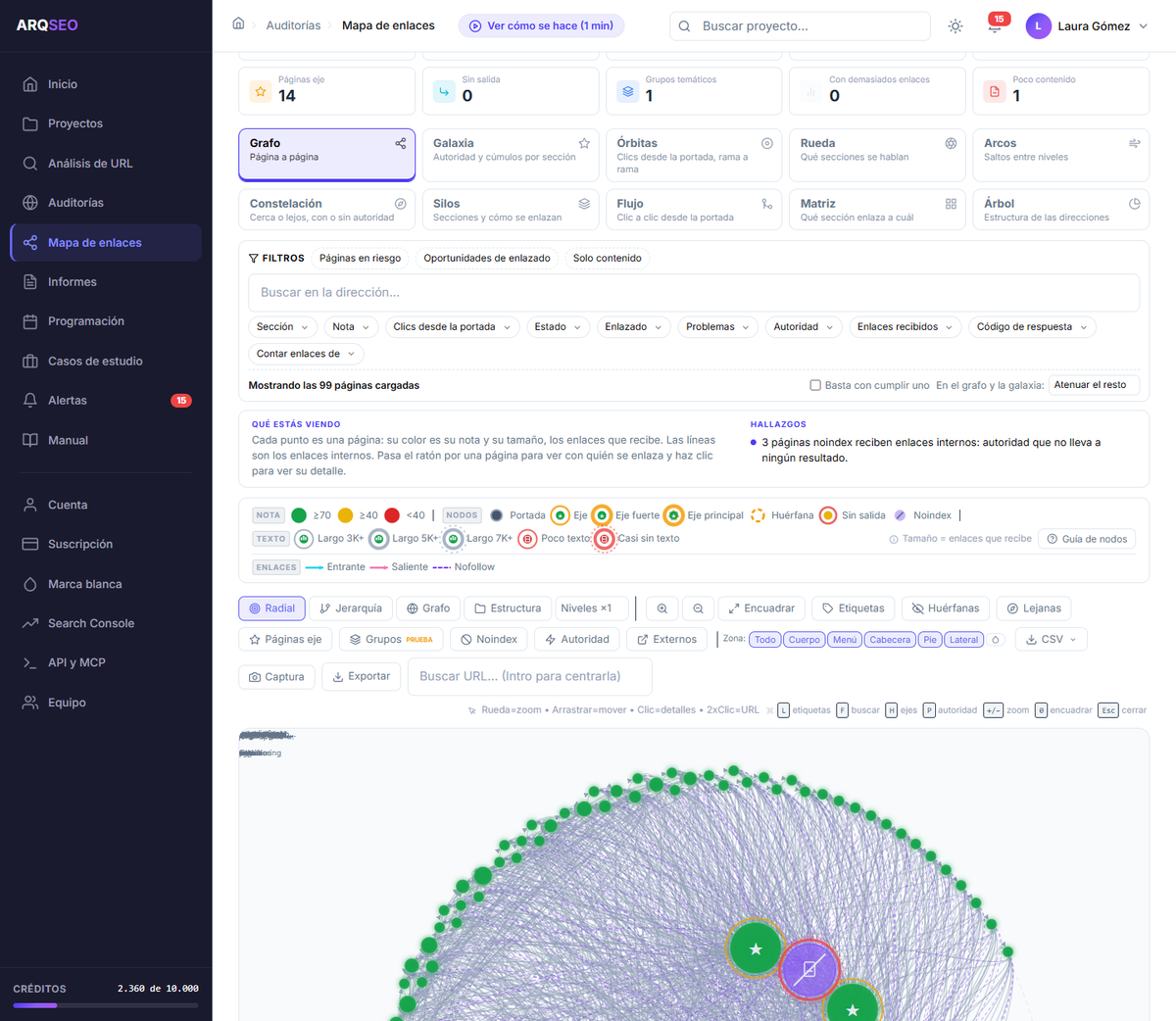The image size is (1176, 1021).
Task: Open Inicio in the sidebar
Action: pyautogui.click(x=106, y=84)
